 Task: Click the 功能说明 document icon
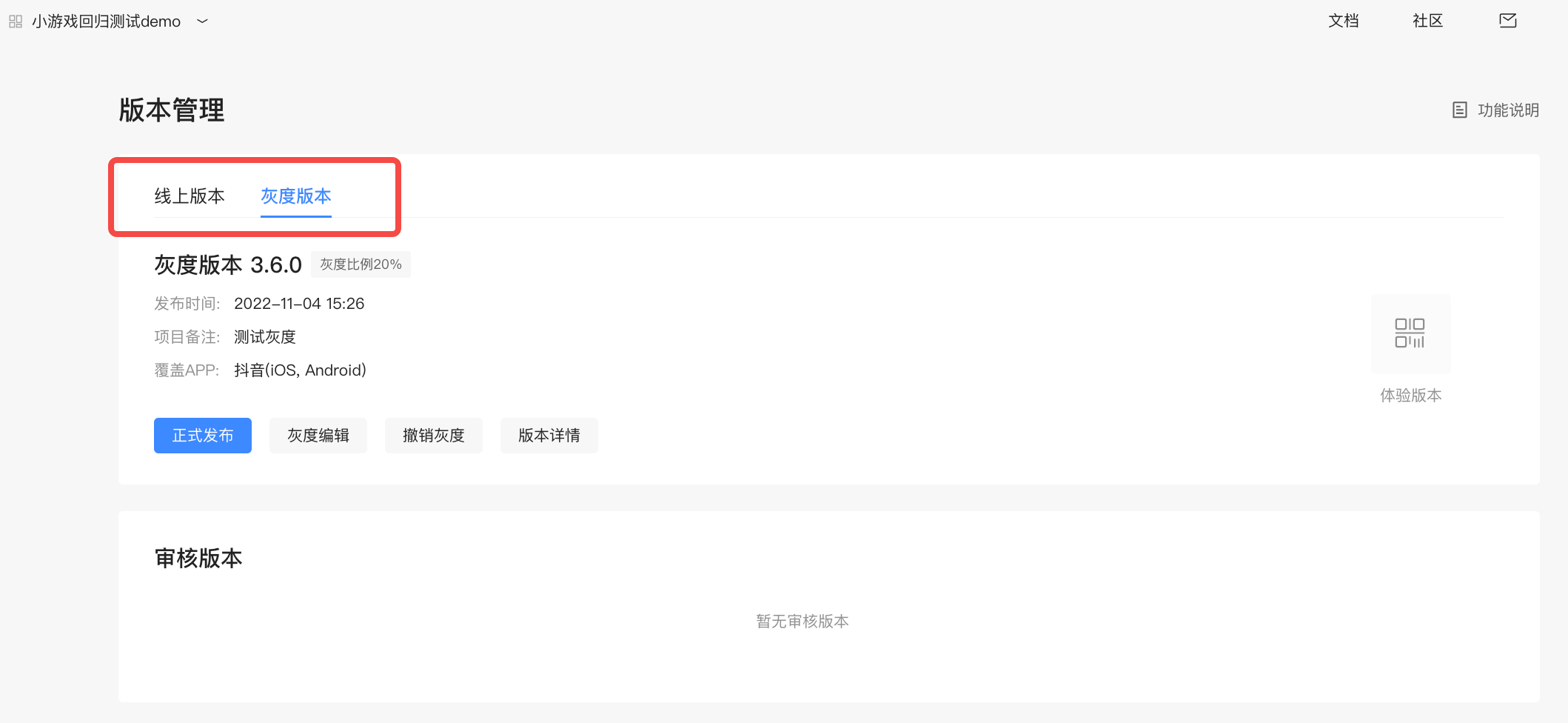(1459, 110)
